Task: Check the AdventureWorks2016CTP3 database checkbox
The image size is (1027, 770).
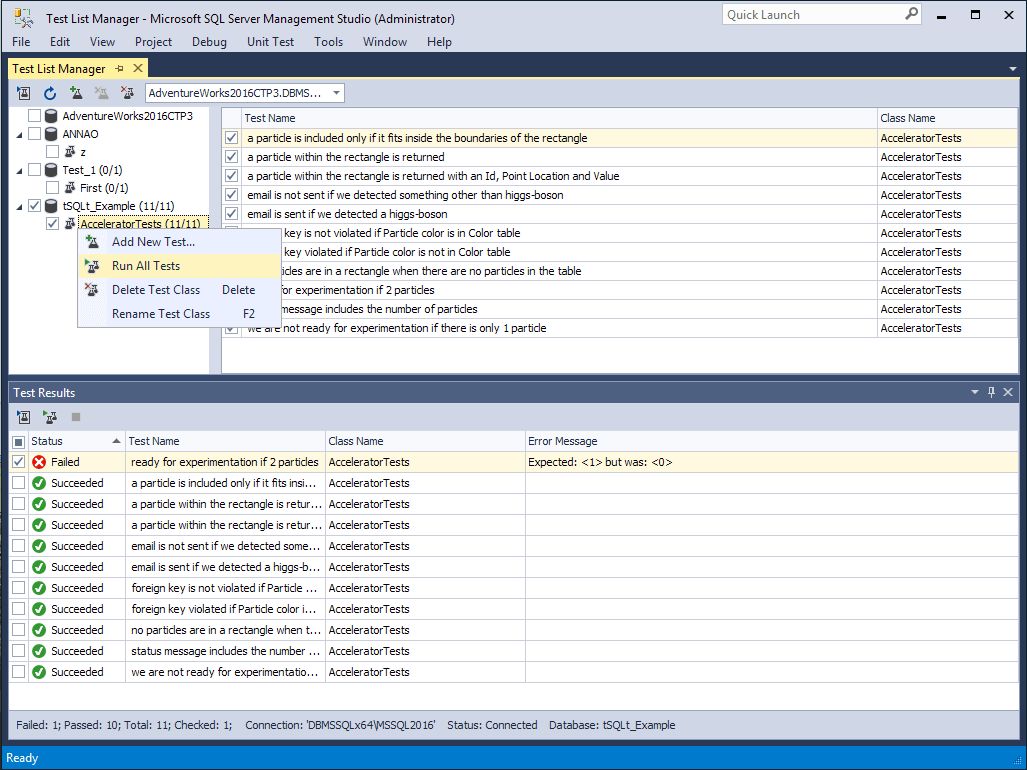Action: tap(34, 116)
